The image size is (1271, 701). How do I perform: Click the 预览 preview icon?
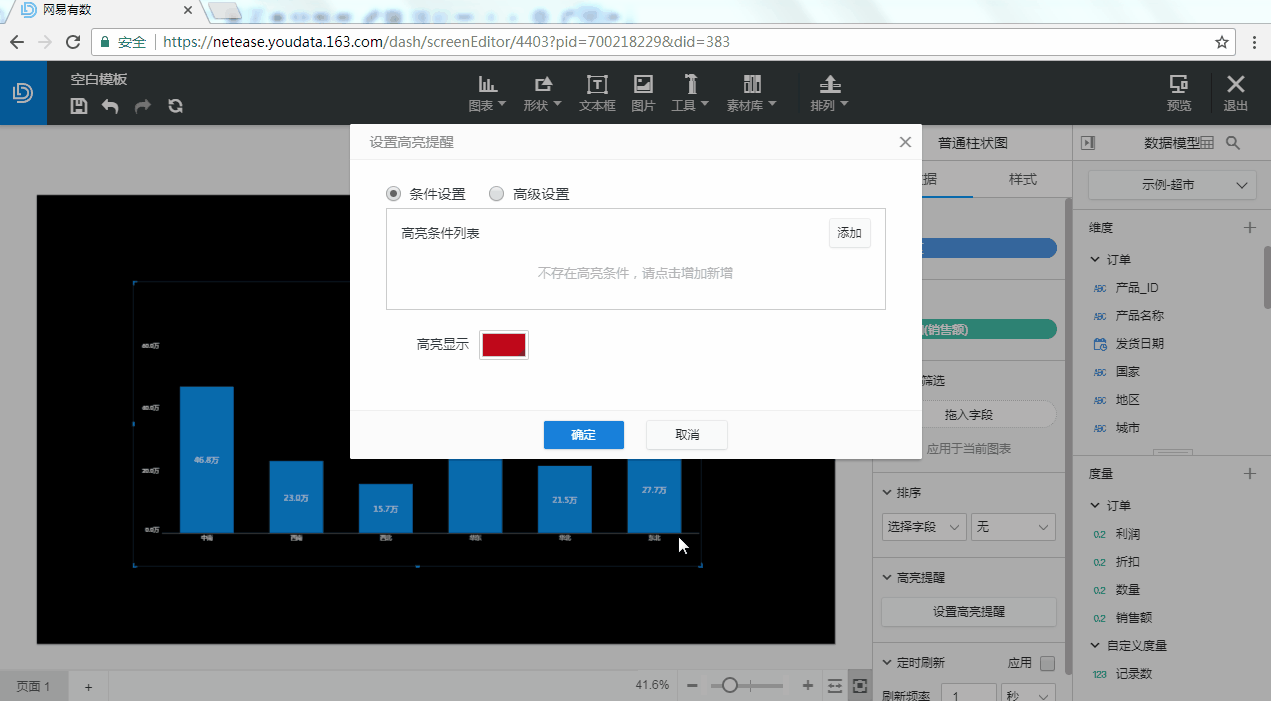tap(1179, 93)
